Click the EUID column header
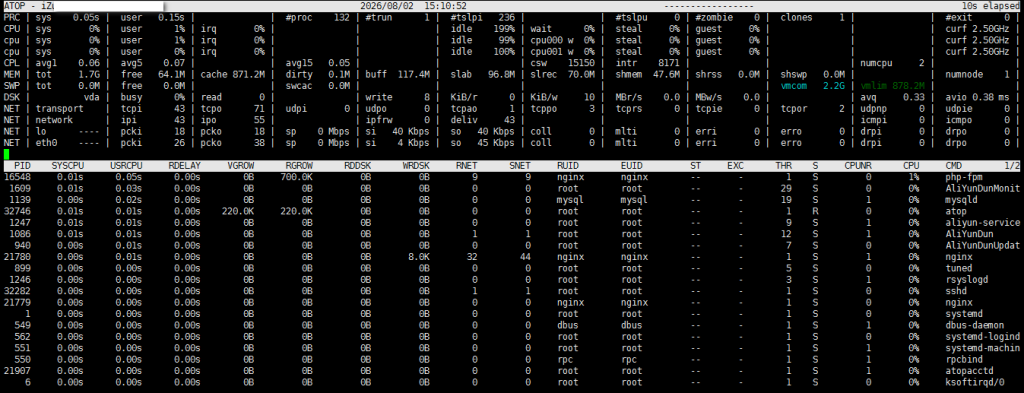 (632, 166)
